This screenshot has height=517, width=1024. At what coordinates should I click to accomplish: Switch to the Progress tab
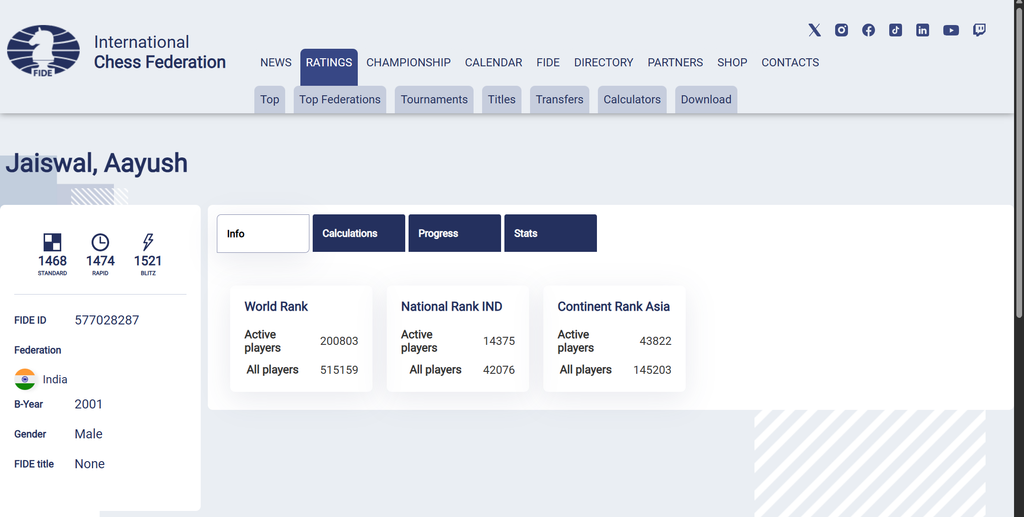pos(455,233)
